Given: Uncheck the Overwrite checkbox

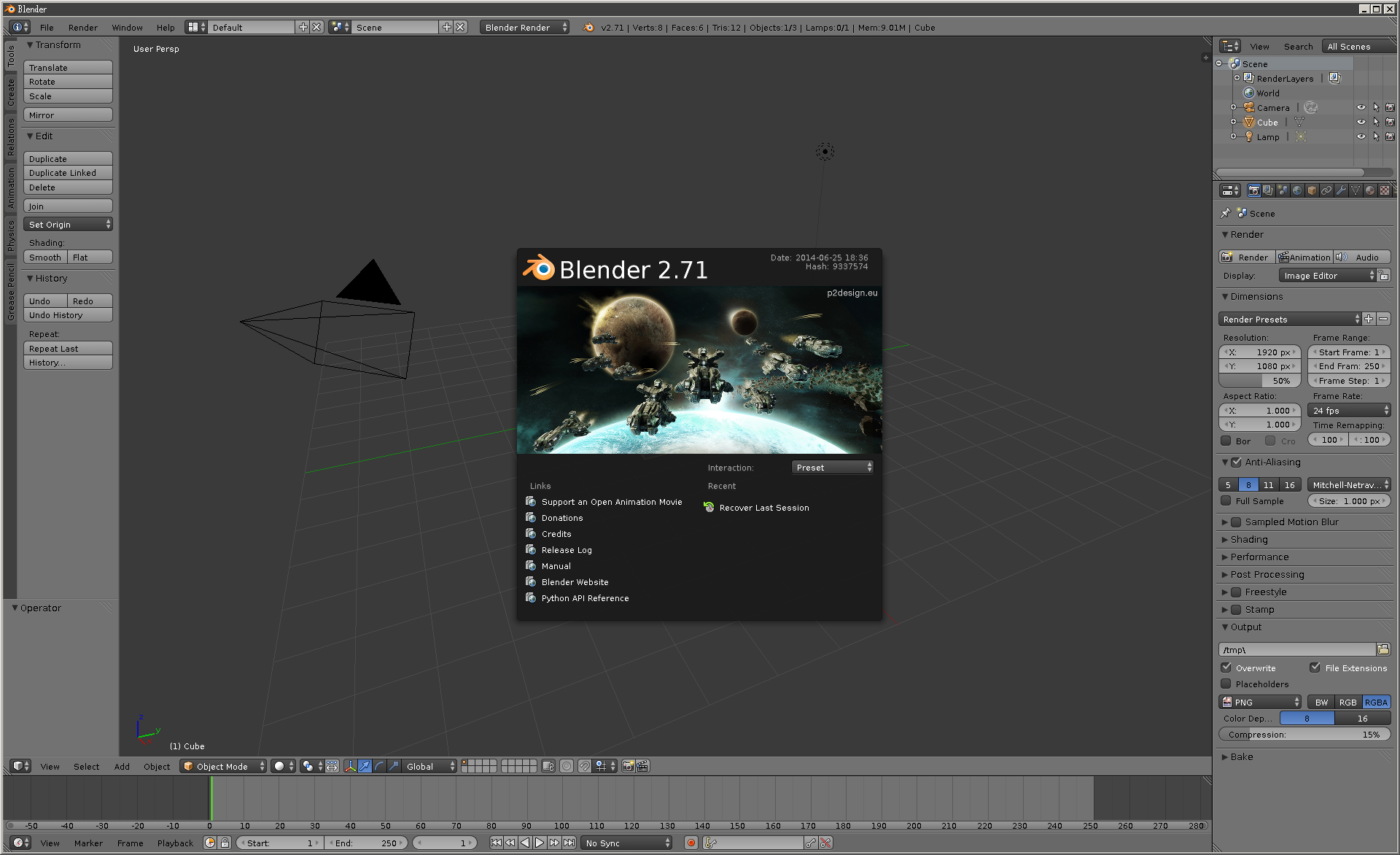Looking at the screenshot, I should pos(1226,668).
